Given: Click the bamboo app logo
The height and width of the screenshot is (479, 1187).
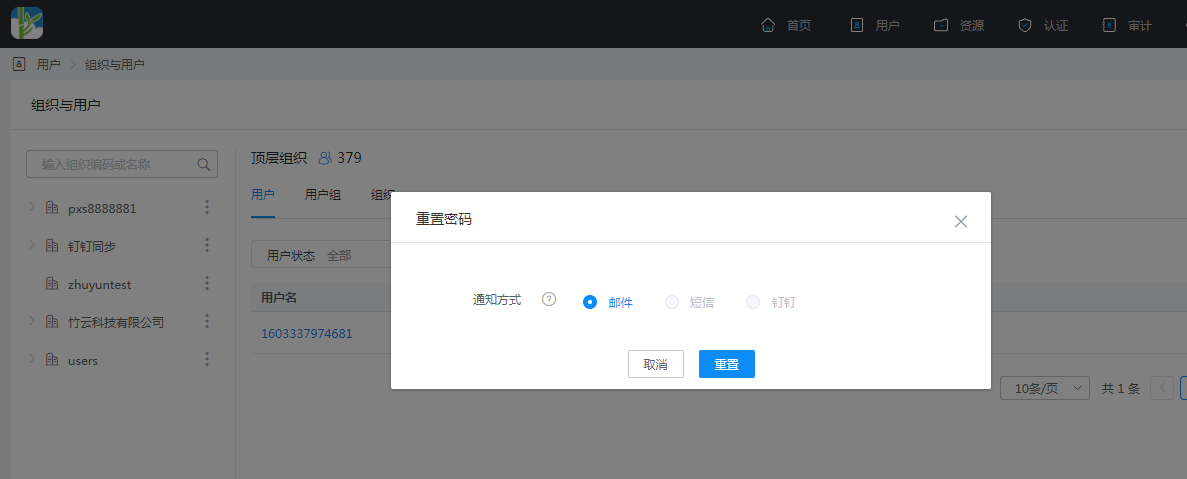Looking at the screenshot, I should [x=26, y=23].
